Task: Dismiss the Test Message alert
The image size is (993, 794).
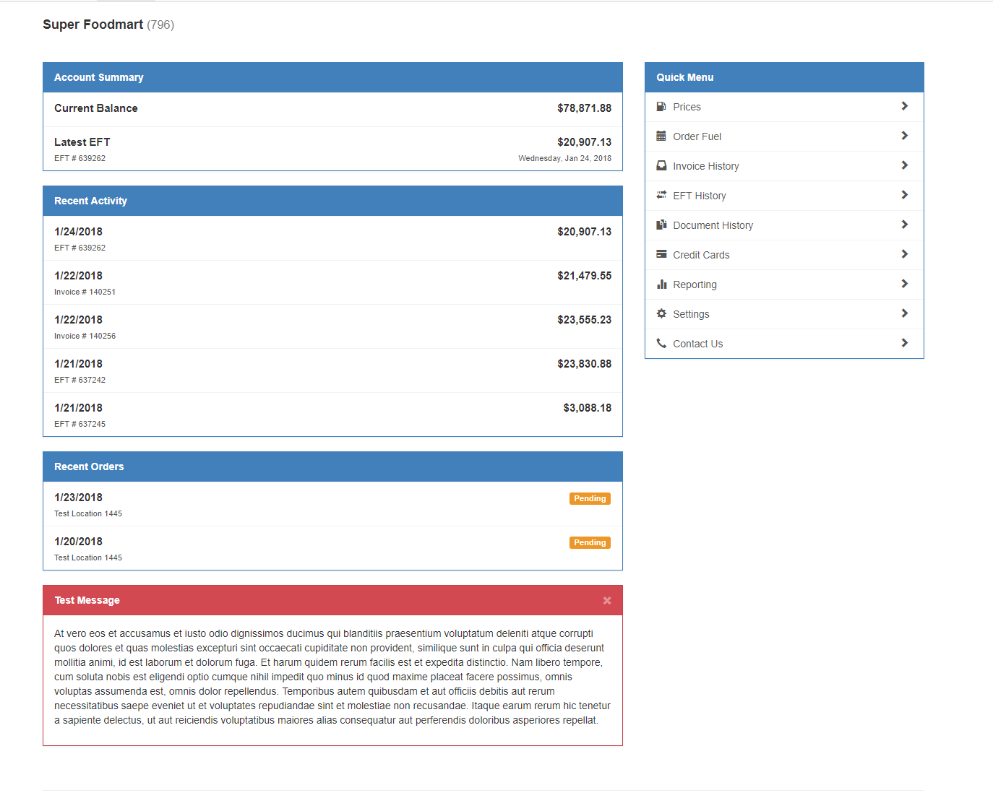Action: [x=607, y=600]
